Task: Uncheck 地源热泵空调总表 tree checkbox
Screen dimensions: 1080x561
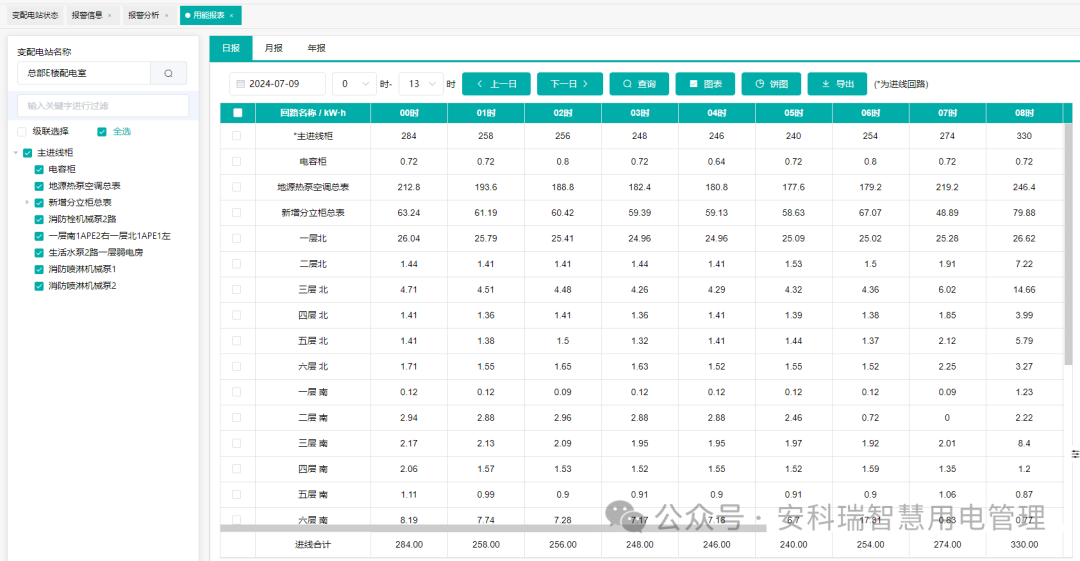Action: click(x=39, y=186)
